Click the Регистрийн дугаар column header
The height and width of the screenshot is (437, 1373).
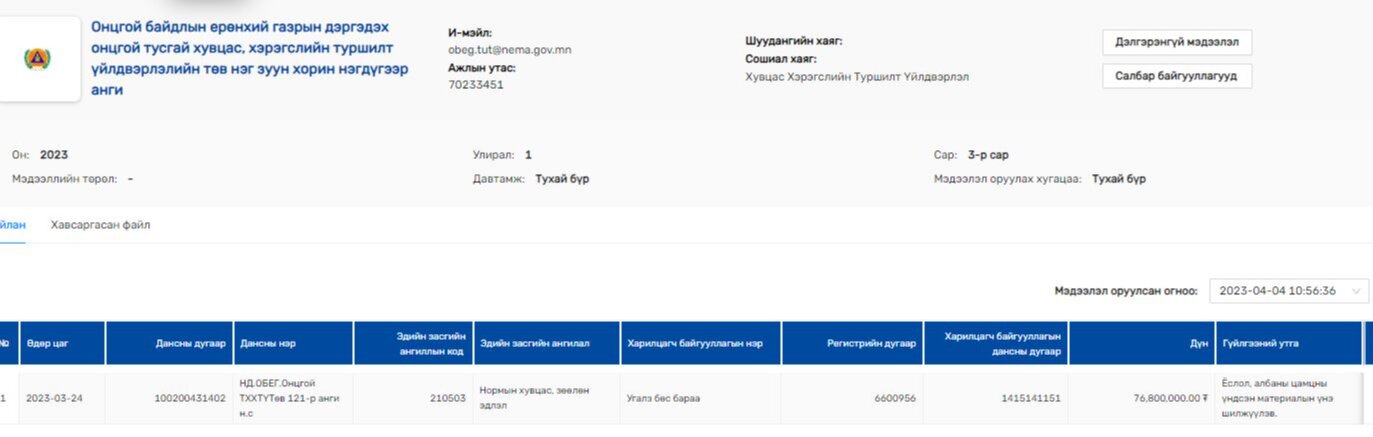click(871, 343)
